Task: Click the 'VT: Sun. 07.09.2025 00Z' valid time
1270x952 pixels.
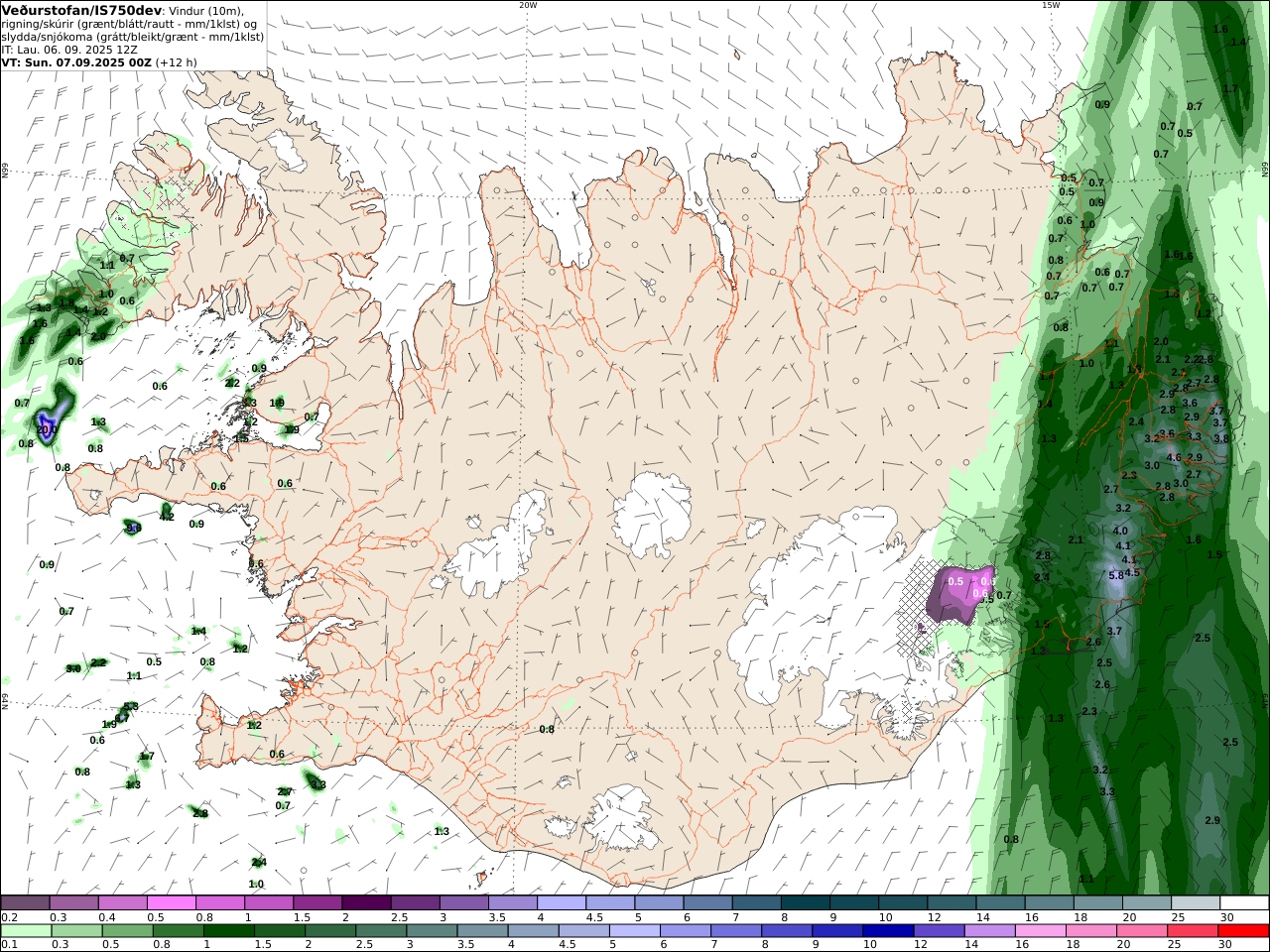Action: 76,62
